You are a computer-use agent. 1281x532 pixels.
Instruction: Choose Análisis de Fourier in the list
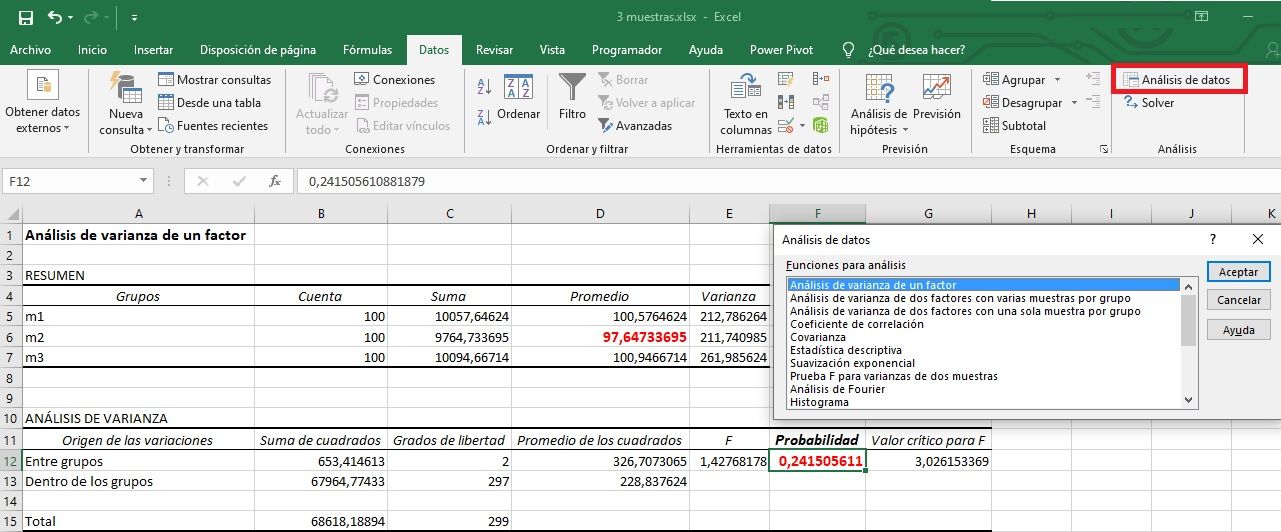[837, 389]
